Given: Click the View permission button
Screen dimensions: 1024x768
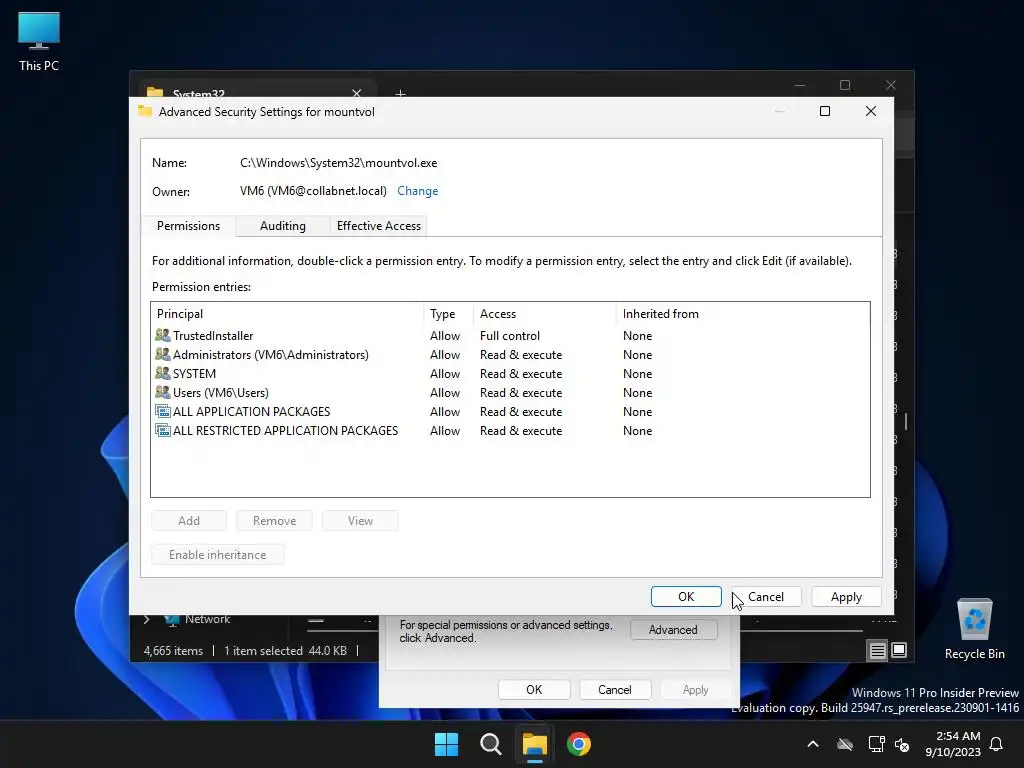Looking at the screenshot, I should tap(360, 520).
